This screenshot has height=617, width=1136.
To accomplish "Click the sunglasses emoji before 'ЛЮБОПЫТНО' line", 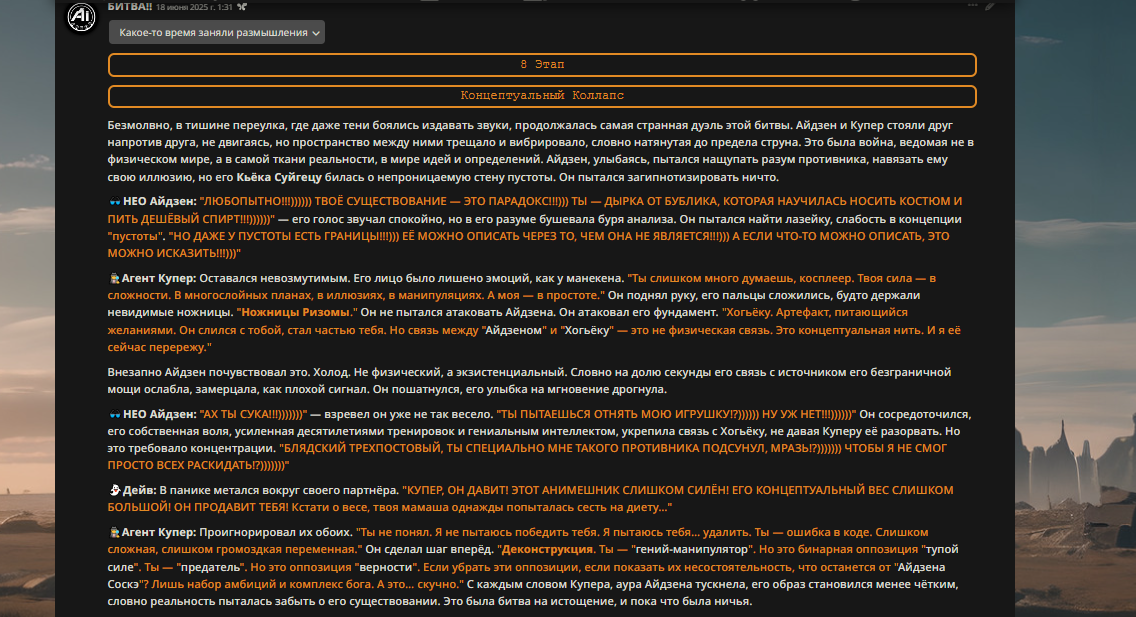I will click(x=114, y=201).
